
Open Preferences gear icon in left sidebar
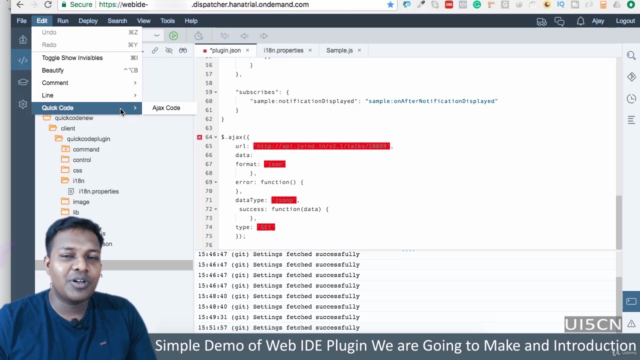coord(23,104)
